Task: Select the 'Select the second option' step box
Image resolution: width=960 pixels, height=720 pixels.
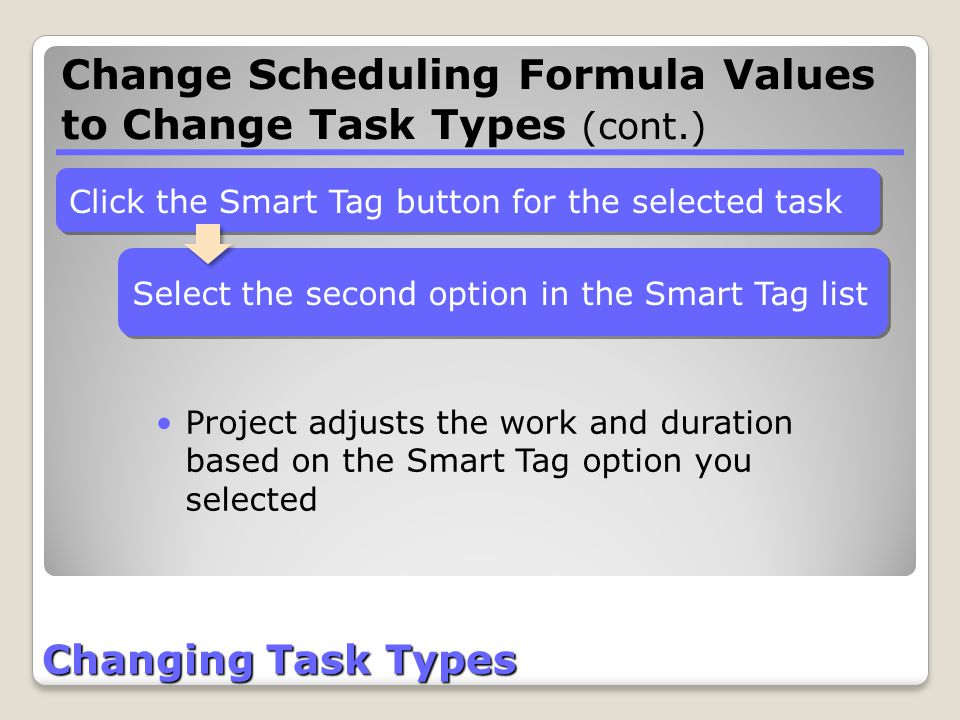Action: (503, 293)
